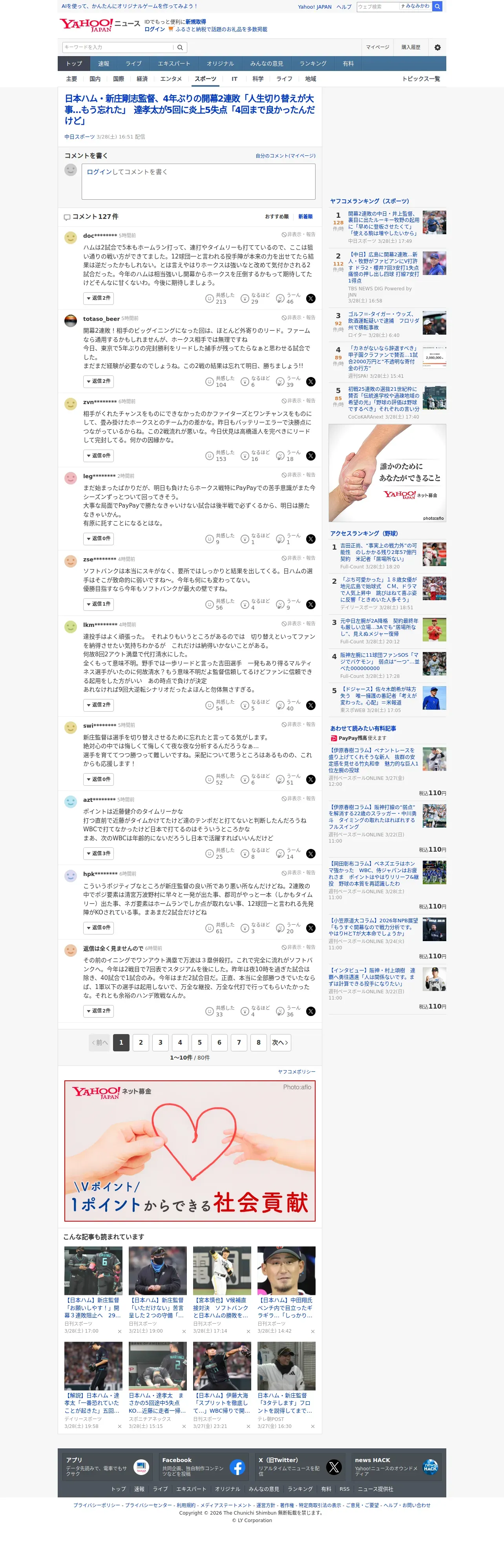Expand 返信3件 under the azt******** comment
504x1568 pixels.
coord(98,853)
